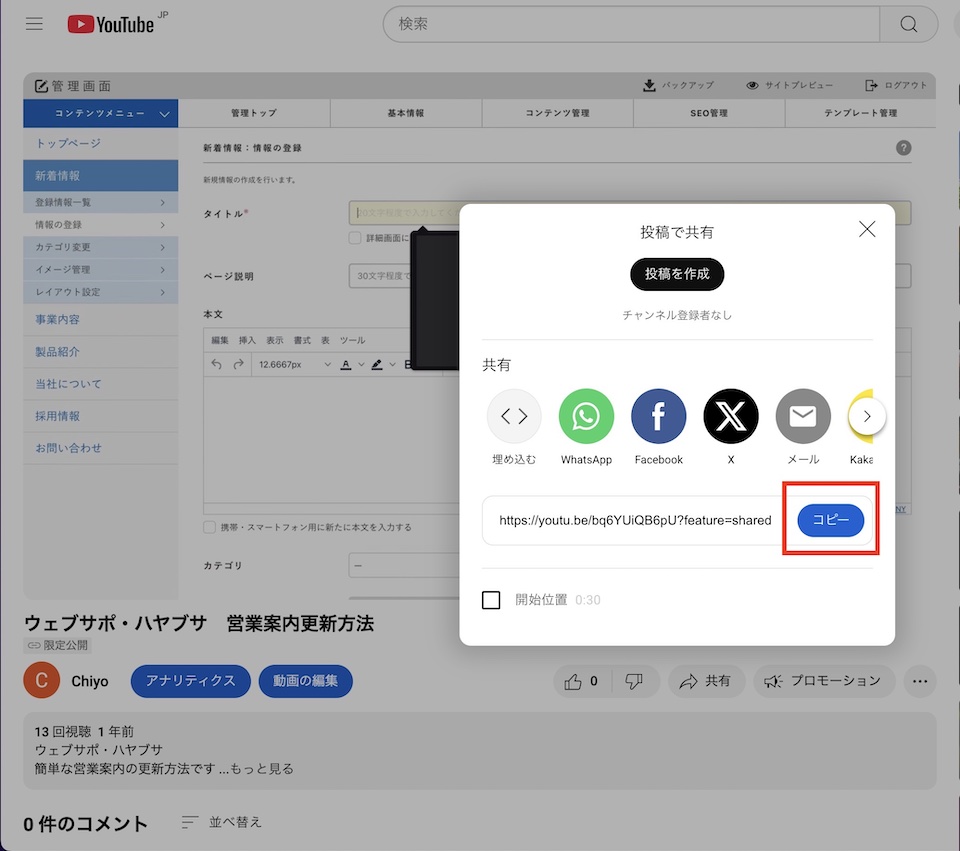The height and width of the screenshot is (851, 960).
Task: Click the 投稿を作成 create post button
Action: (x=677, y=274)
